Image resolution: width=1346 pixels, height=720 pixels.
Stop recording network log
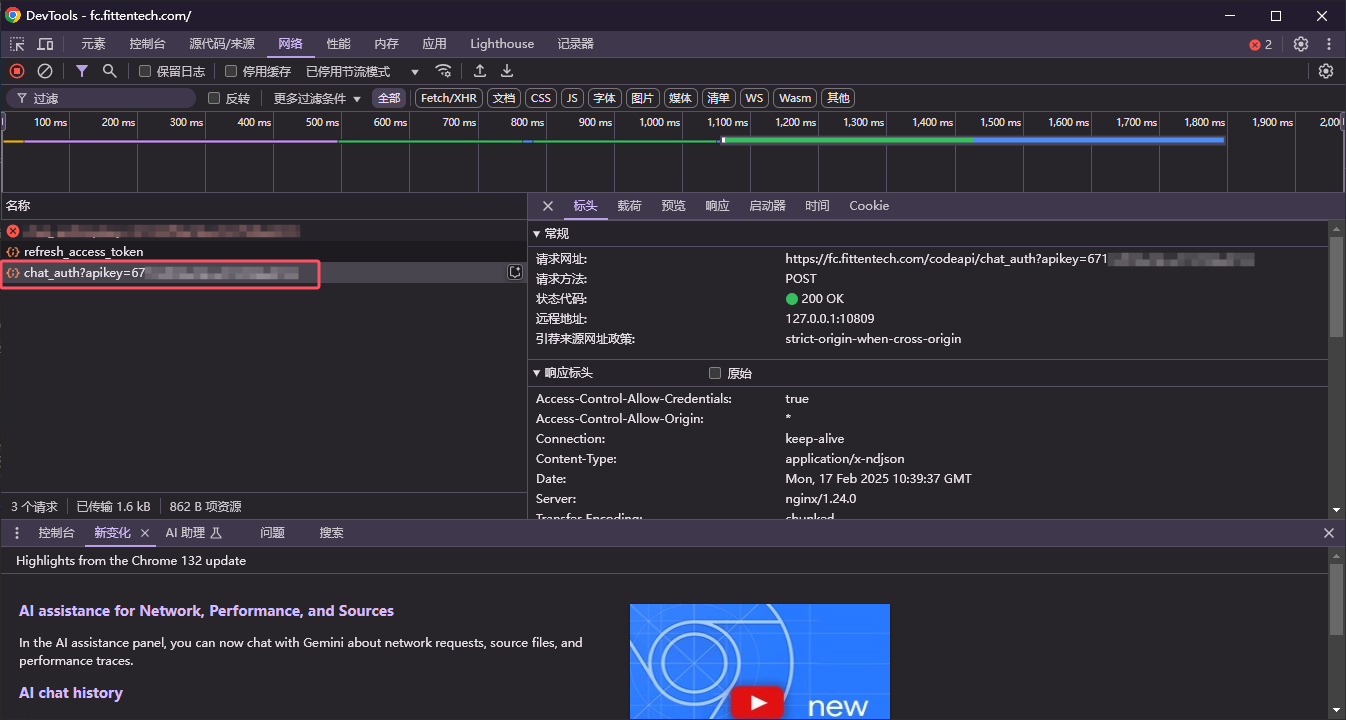point(17,71)
